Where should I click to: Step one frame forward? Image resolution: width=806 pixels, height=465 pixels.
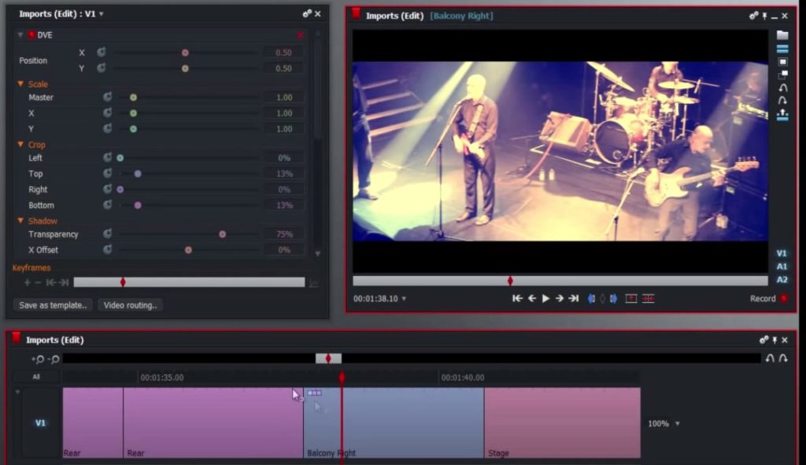(x=559, y=299)
